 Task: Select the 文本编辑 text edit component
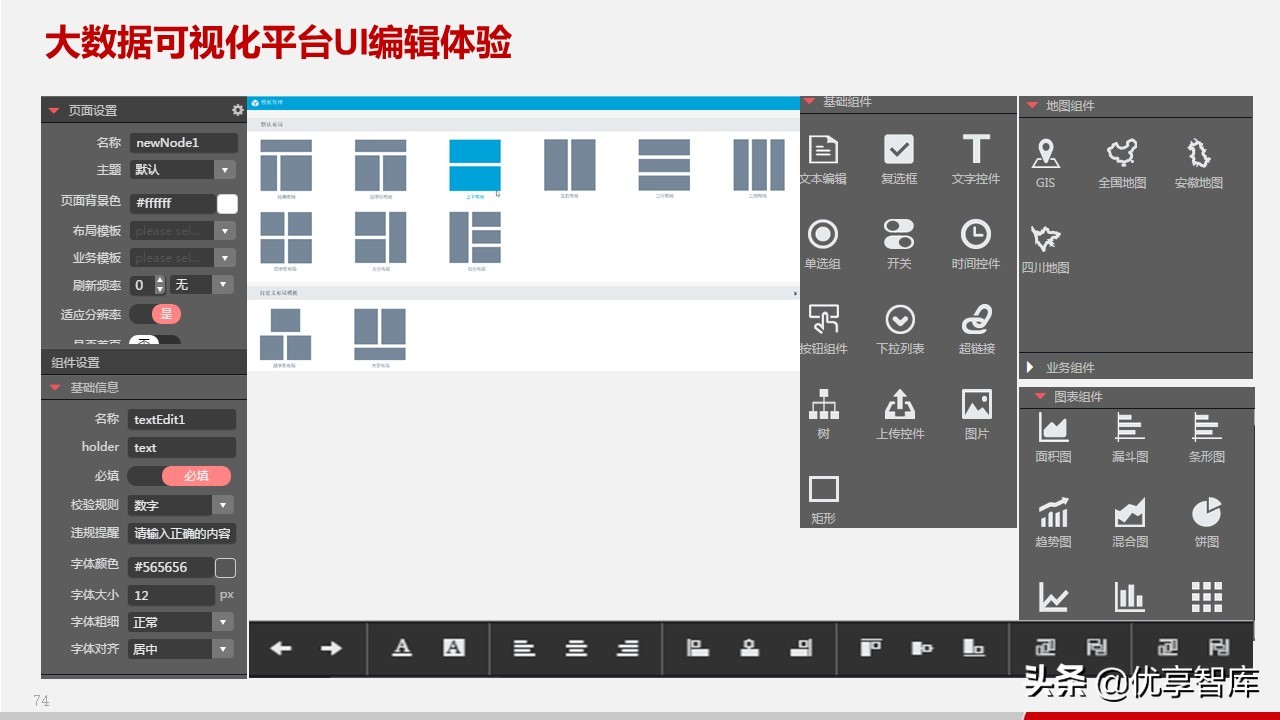823,158
